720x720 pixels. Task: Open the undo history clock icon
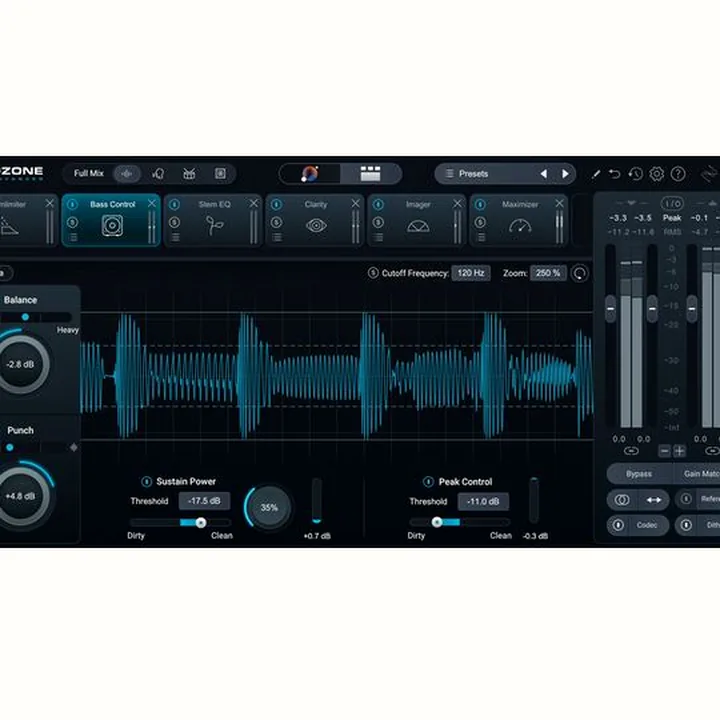pos(636,174)
